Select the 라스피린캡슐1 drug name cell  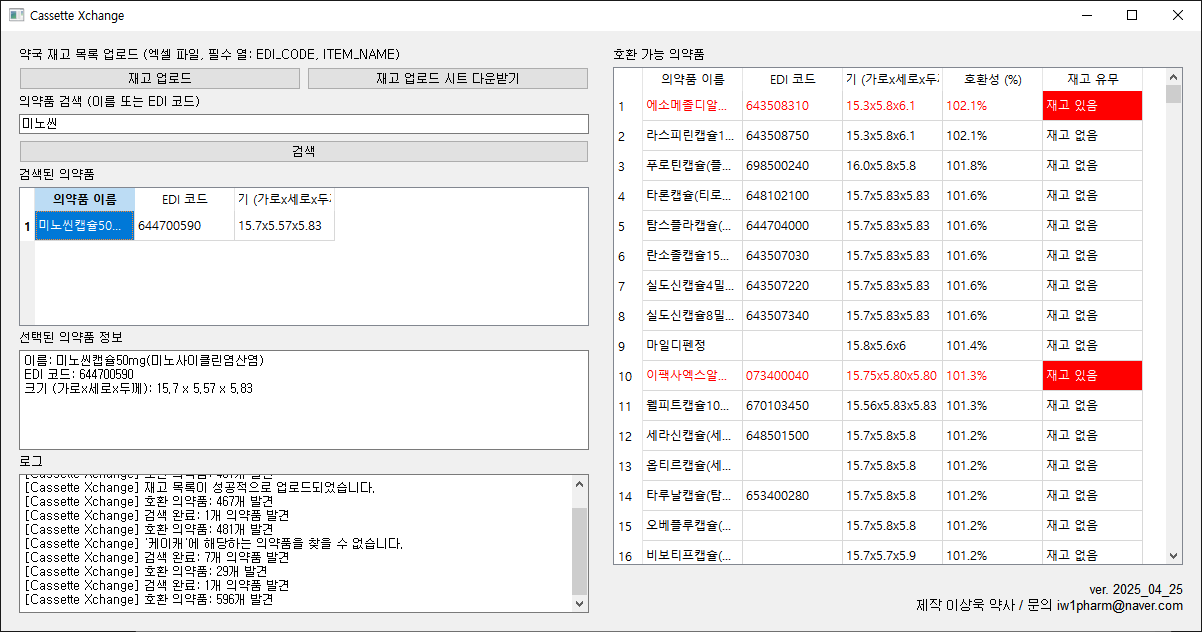pos(692,136)
